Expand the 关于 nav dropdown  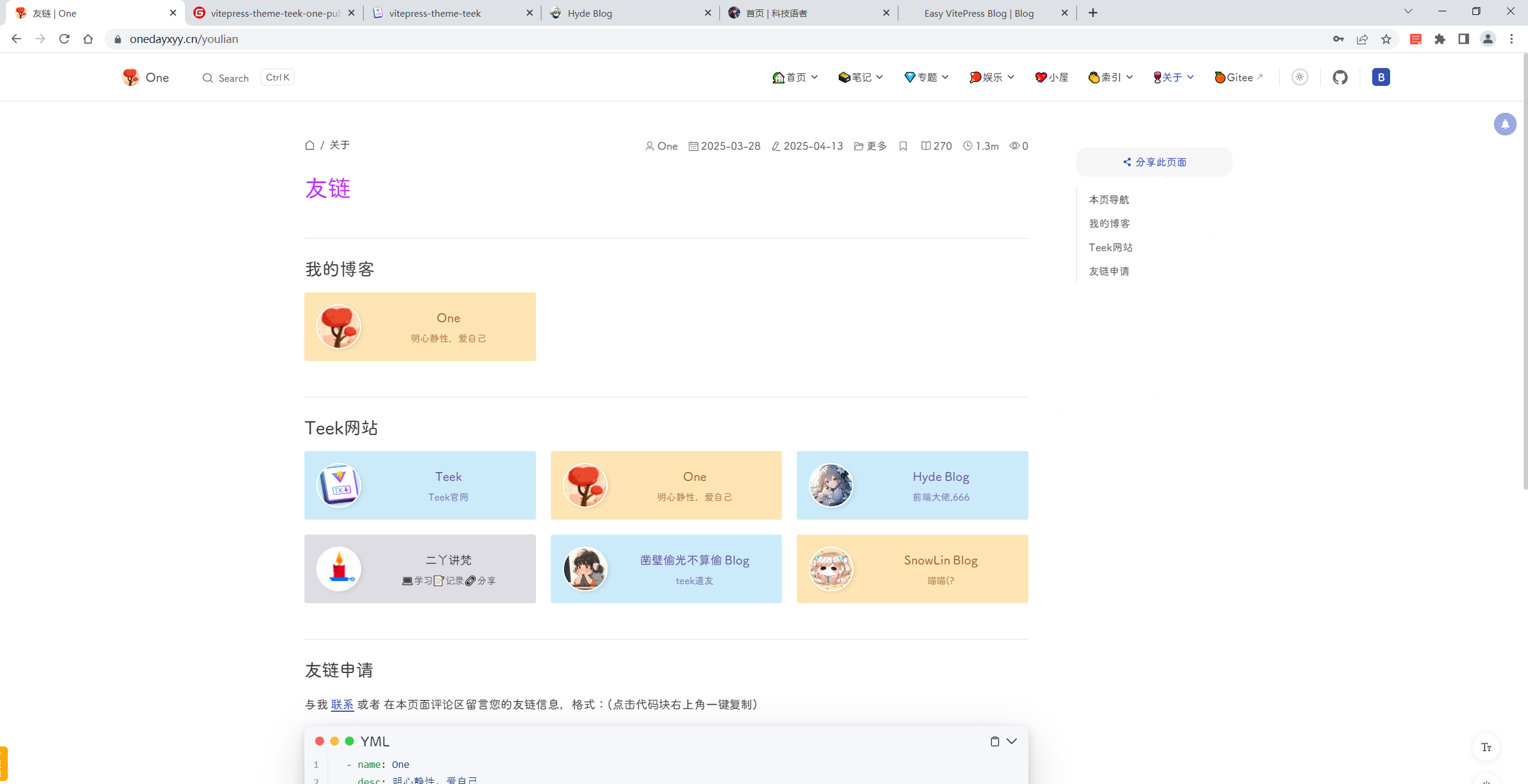tap(1173, 78)
